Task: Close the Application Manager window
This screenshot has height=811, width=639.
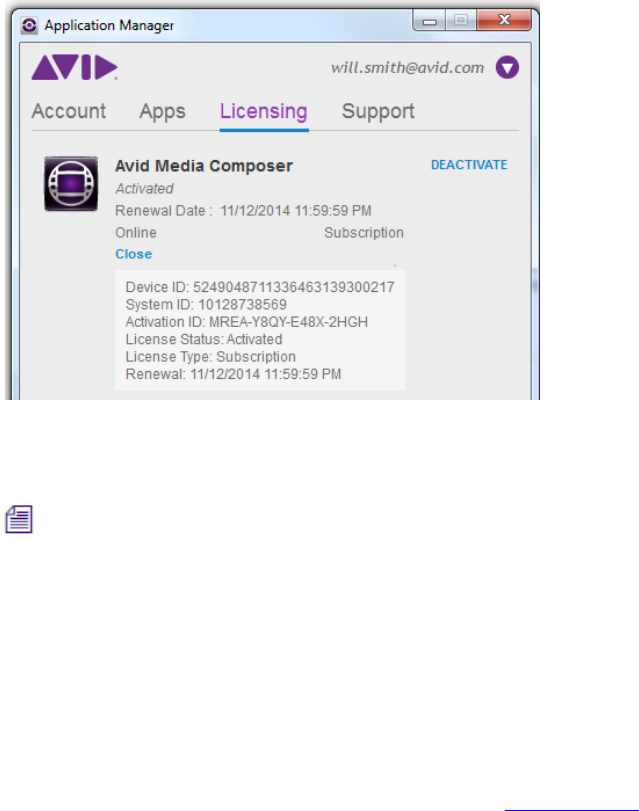Action: (x=504, y=21)
